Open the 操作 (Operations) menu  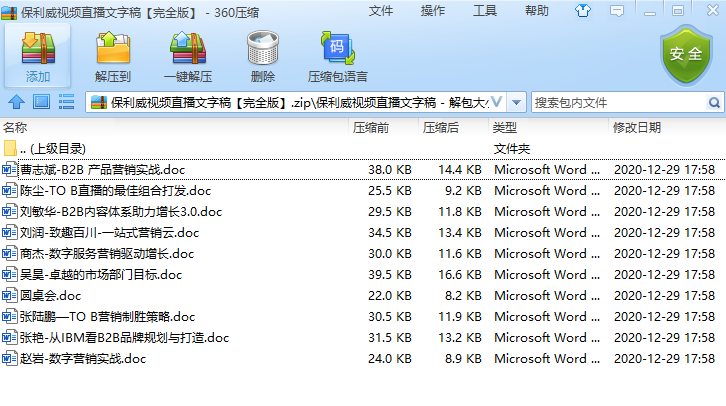tap(433, 10)
